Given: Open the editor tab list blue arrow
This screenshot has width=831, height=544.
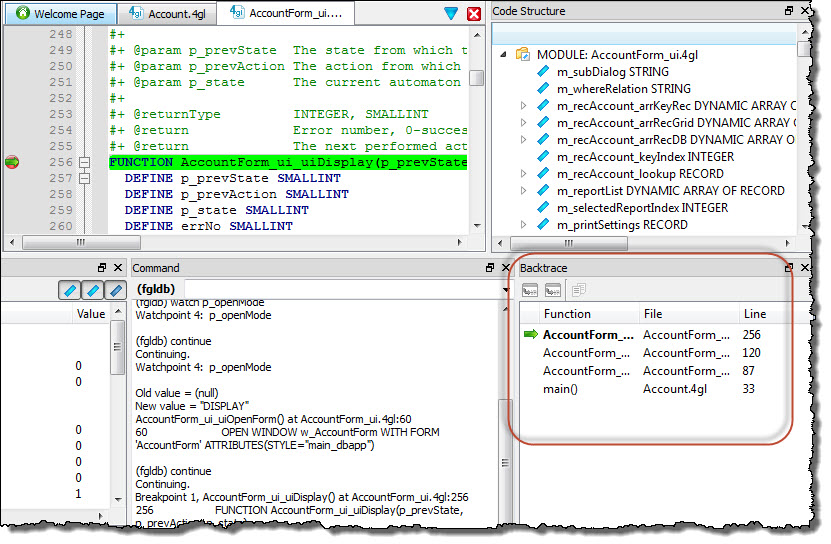Looking at the screenshot, I should 451,14.
